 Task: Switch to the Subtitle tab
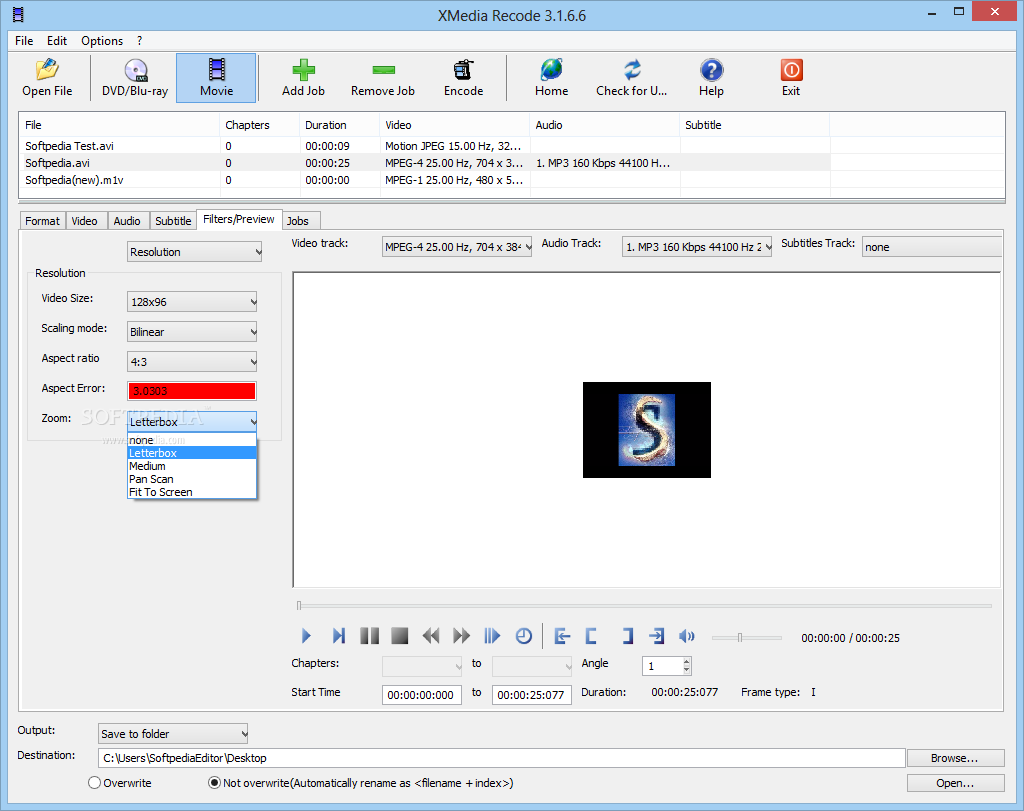tap(173, 221)
